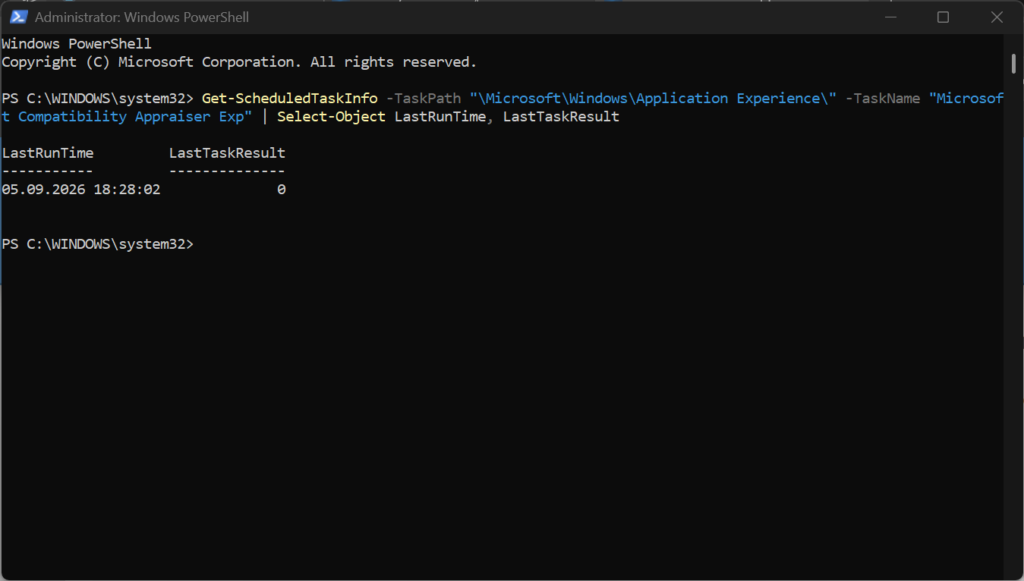Click the '-TaskPath' parameter text
Image resolution: width=1024 pixels, height=581 pixels.
[423, 99]
